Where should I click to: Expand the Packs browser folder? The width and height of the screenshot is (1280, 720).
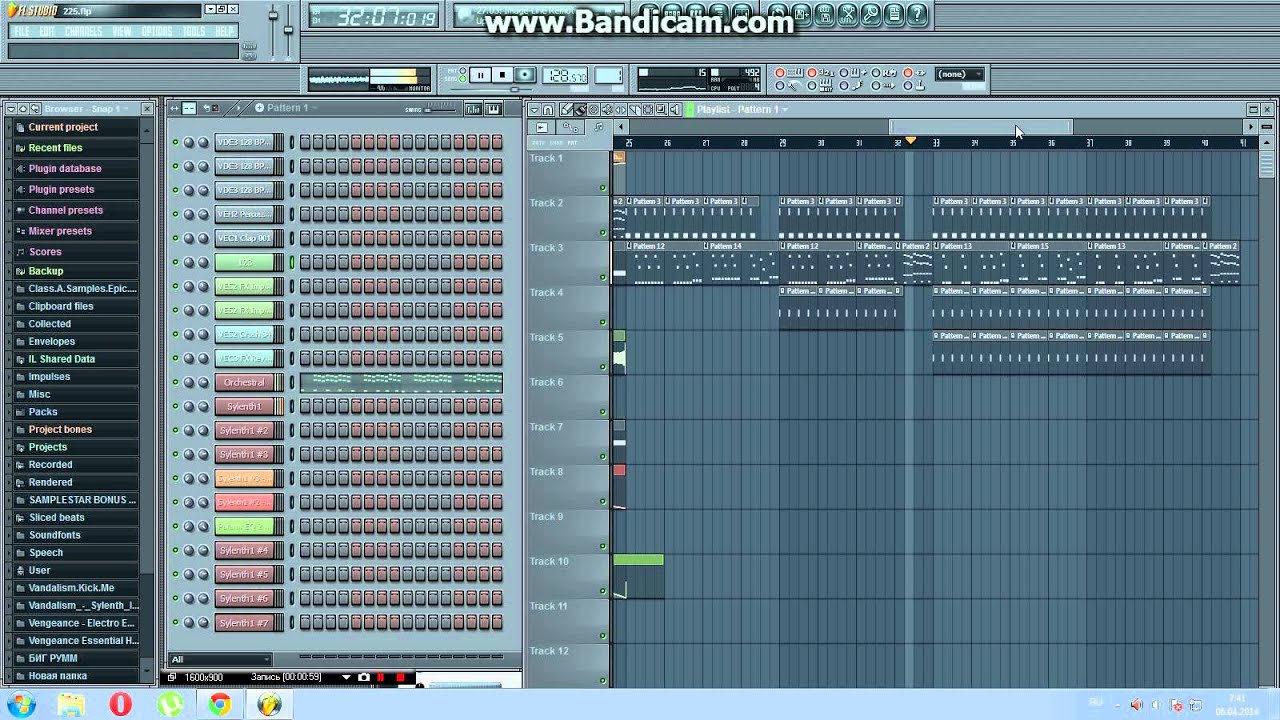coord(43,412)
